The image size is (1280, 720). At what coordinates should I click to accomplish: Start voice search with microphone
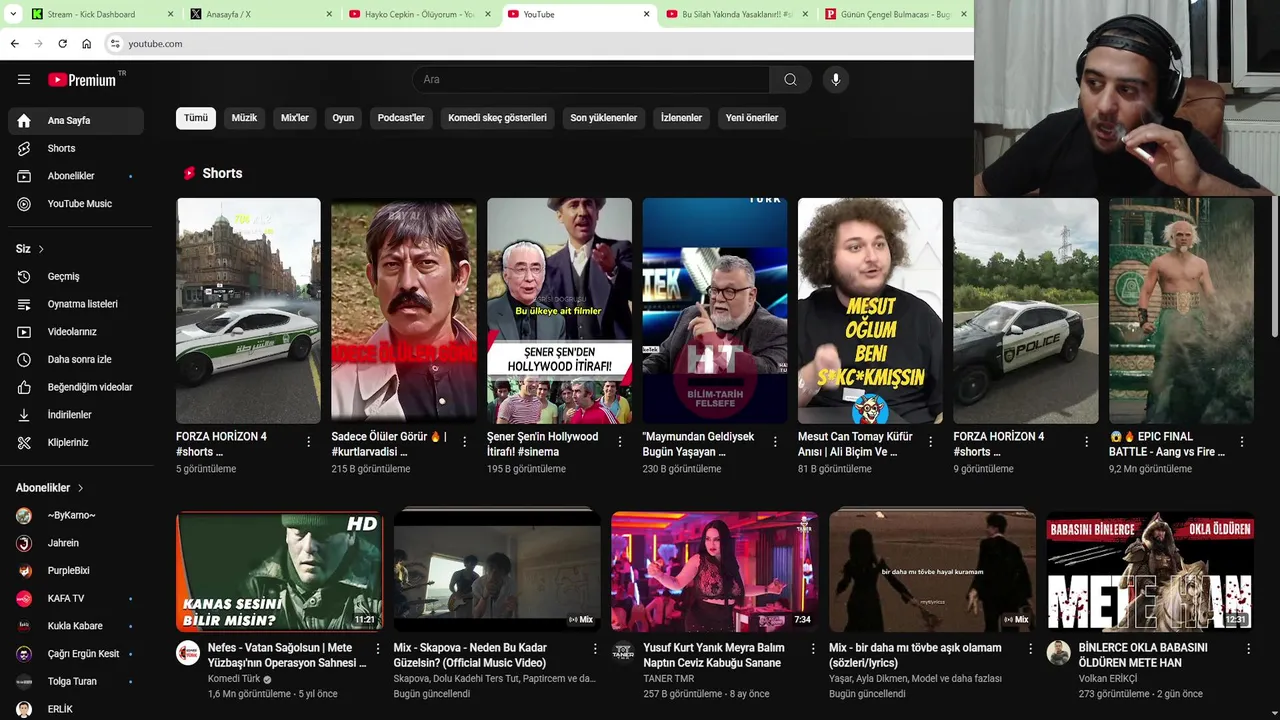(x=836, y=80)
